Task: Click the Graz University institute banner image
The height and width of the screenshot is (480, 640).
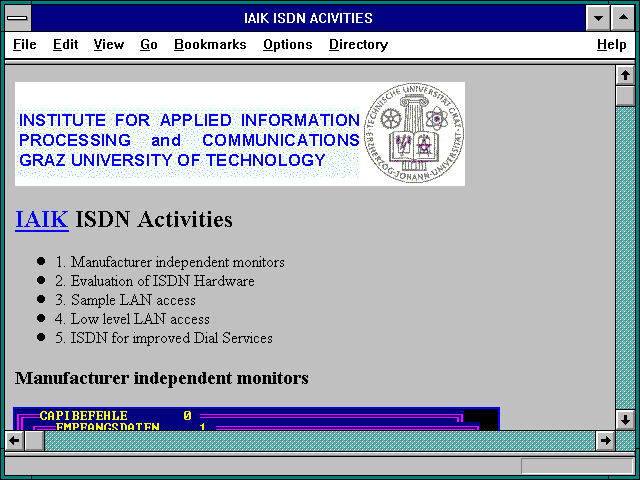Action: (240, 134)
